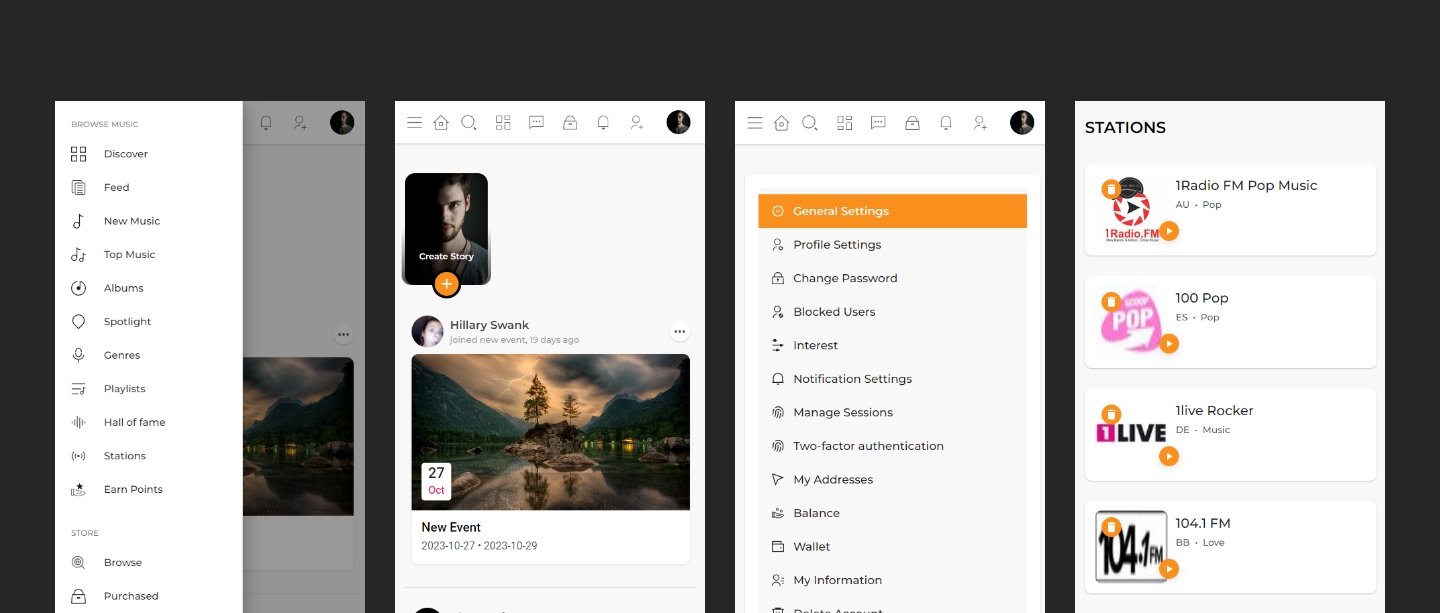Open the New Event lake photo

tap(550, 432)
